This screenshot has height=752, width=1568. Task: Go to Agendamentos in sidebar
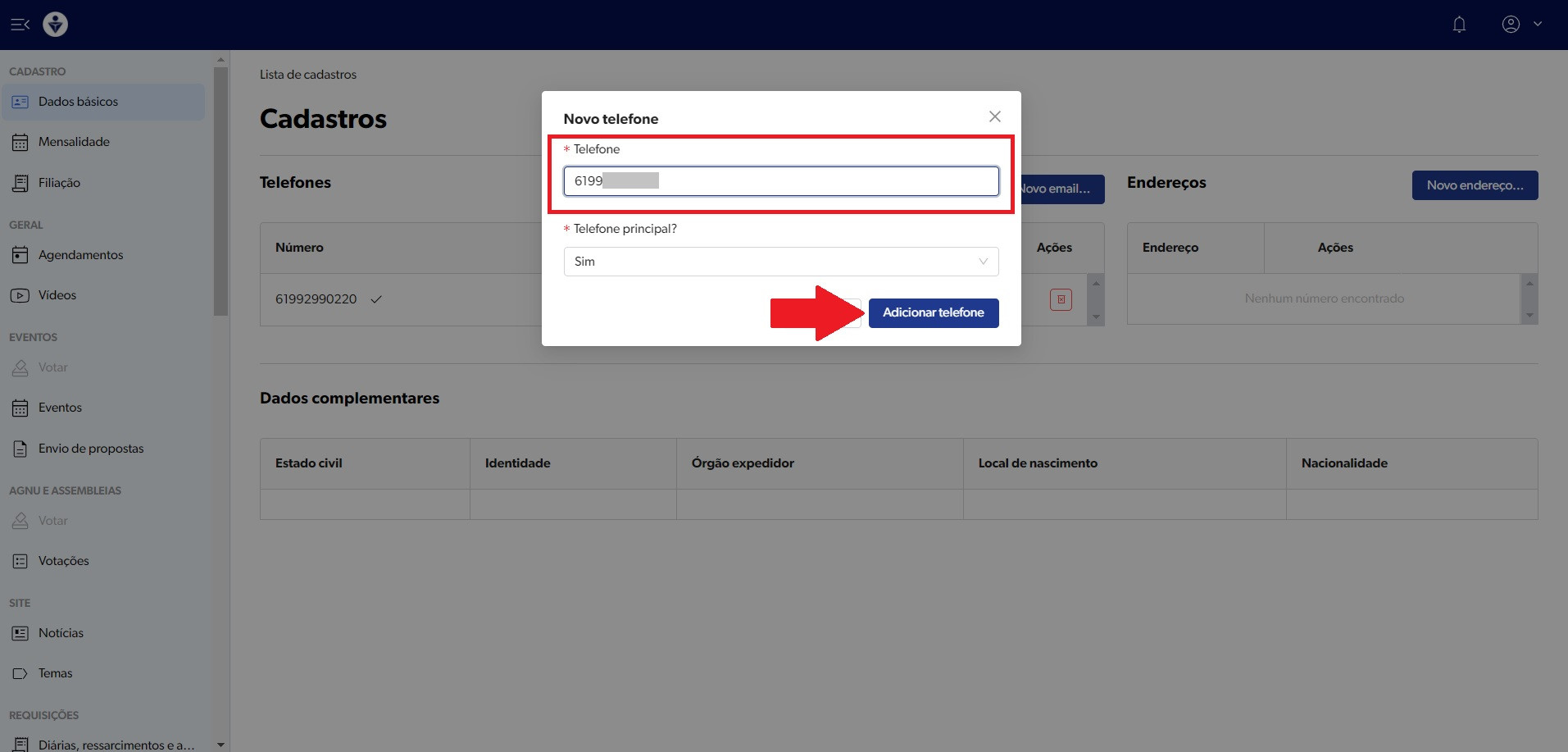pyautogui.click(x=80, y=255)
